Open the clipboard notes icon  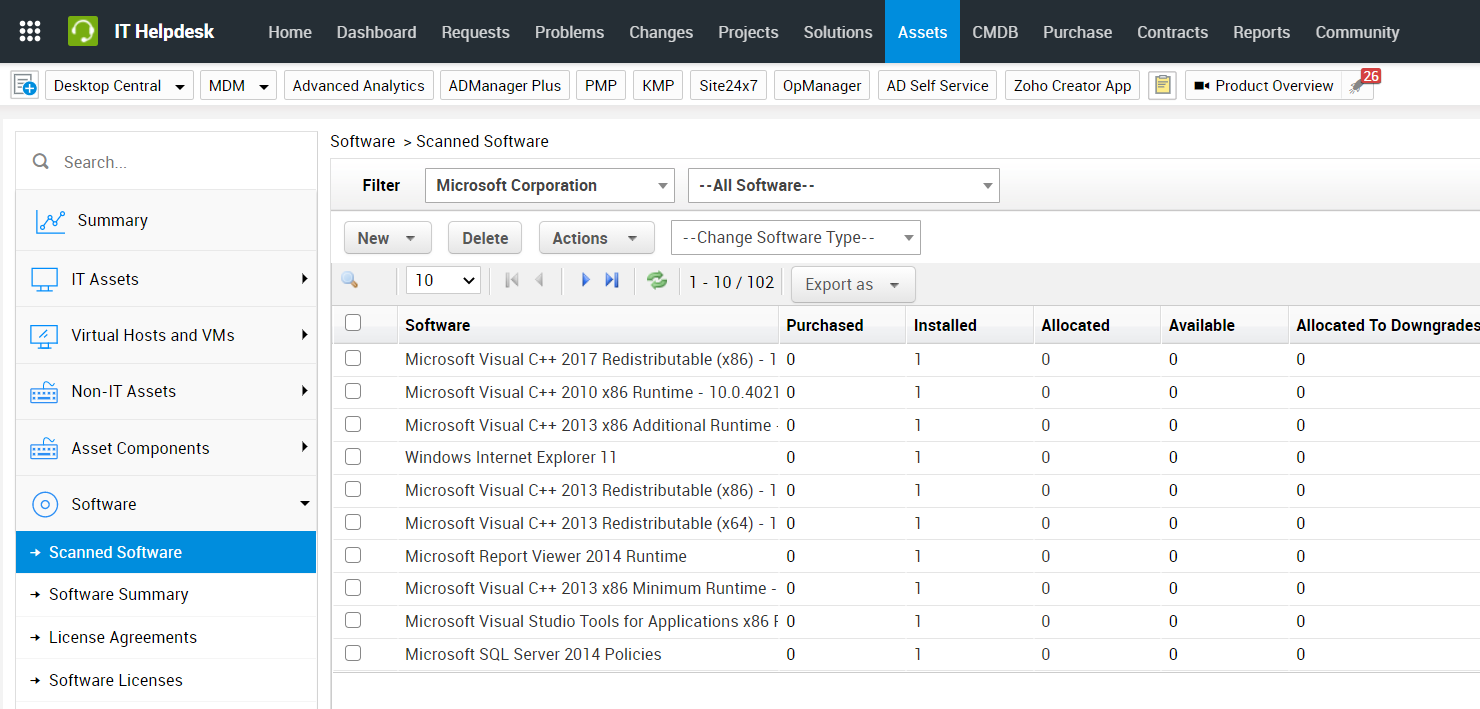[x=1162, y=85]
